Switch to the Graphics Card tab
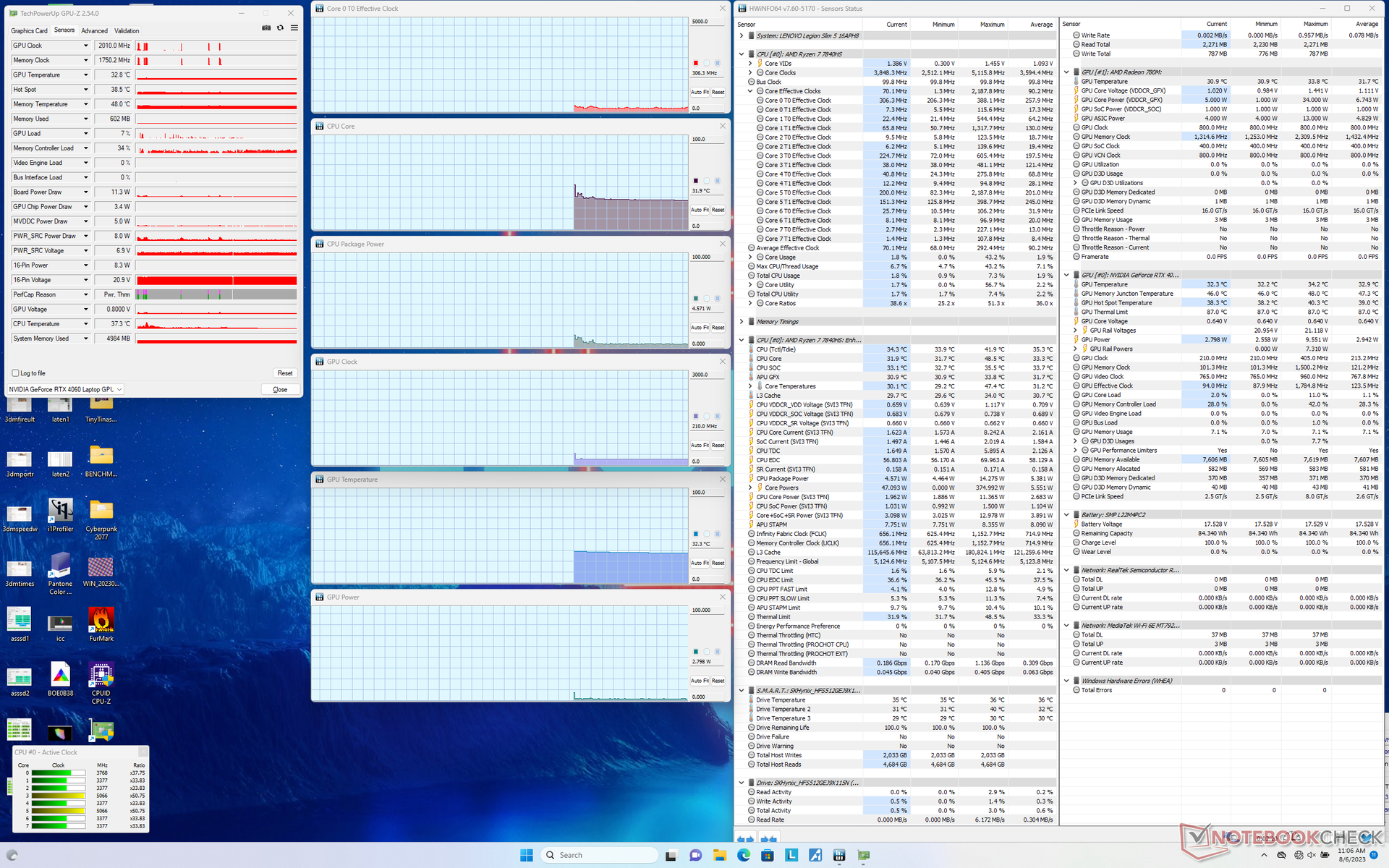 29,30
